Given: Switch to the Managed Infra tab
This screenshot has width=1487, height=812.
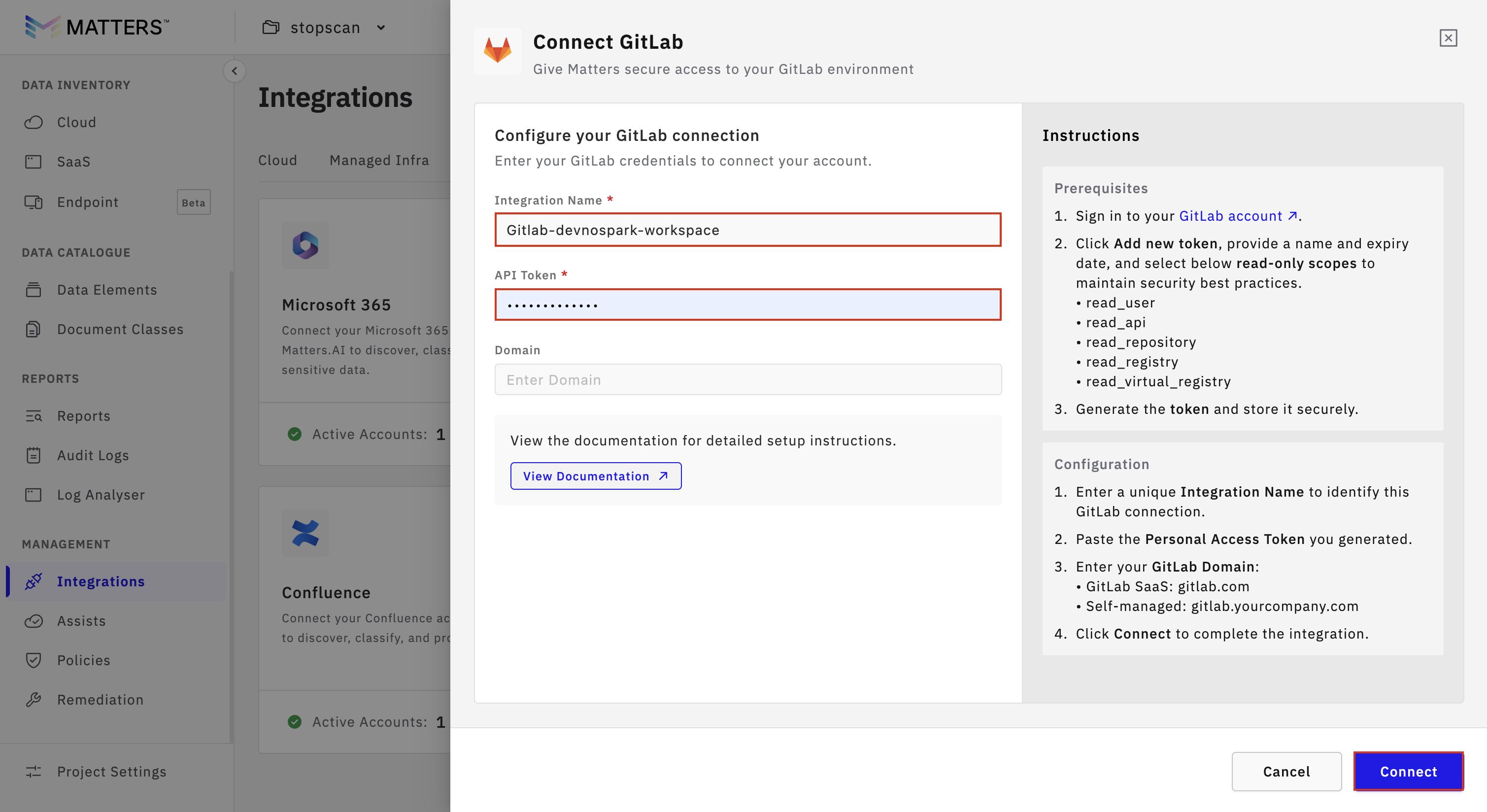Looking at the screenshot, I should pos(379,160).
